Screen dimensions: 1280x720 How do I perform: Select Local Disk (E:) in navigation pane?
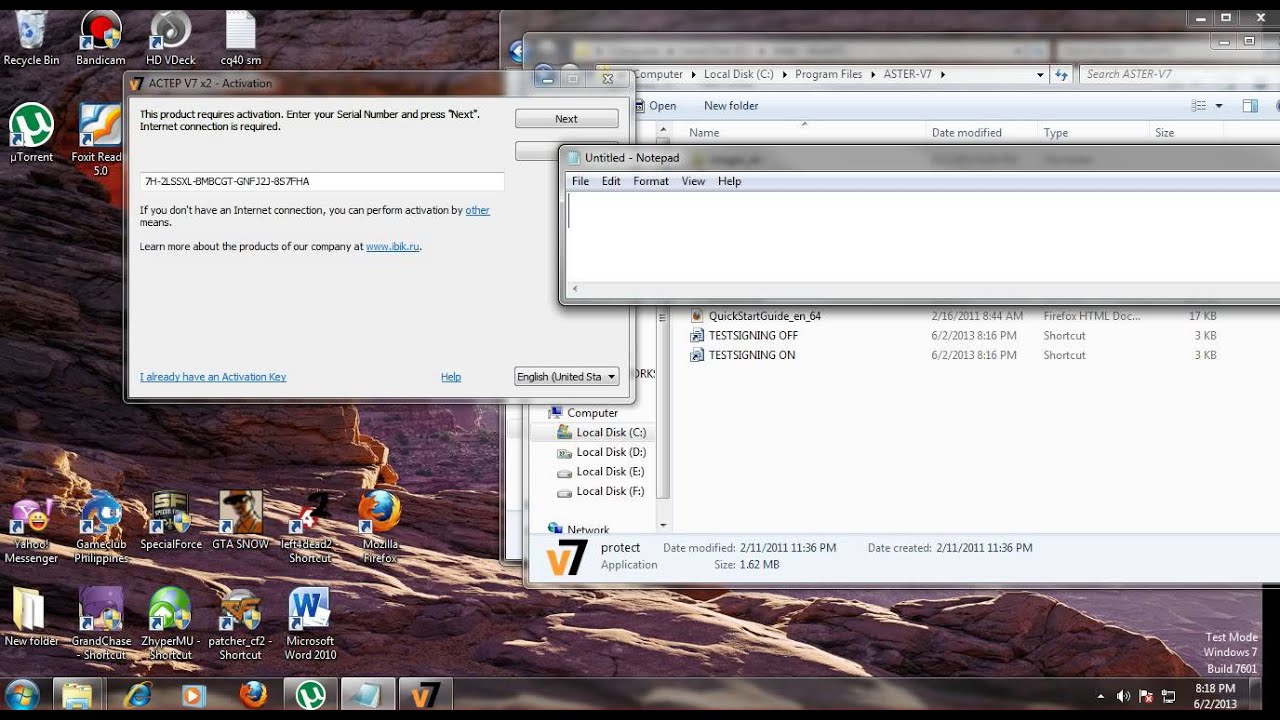pyautogui.click(x=600, y=471)
